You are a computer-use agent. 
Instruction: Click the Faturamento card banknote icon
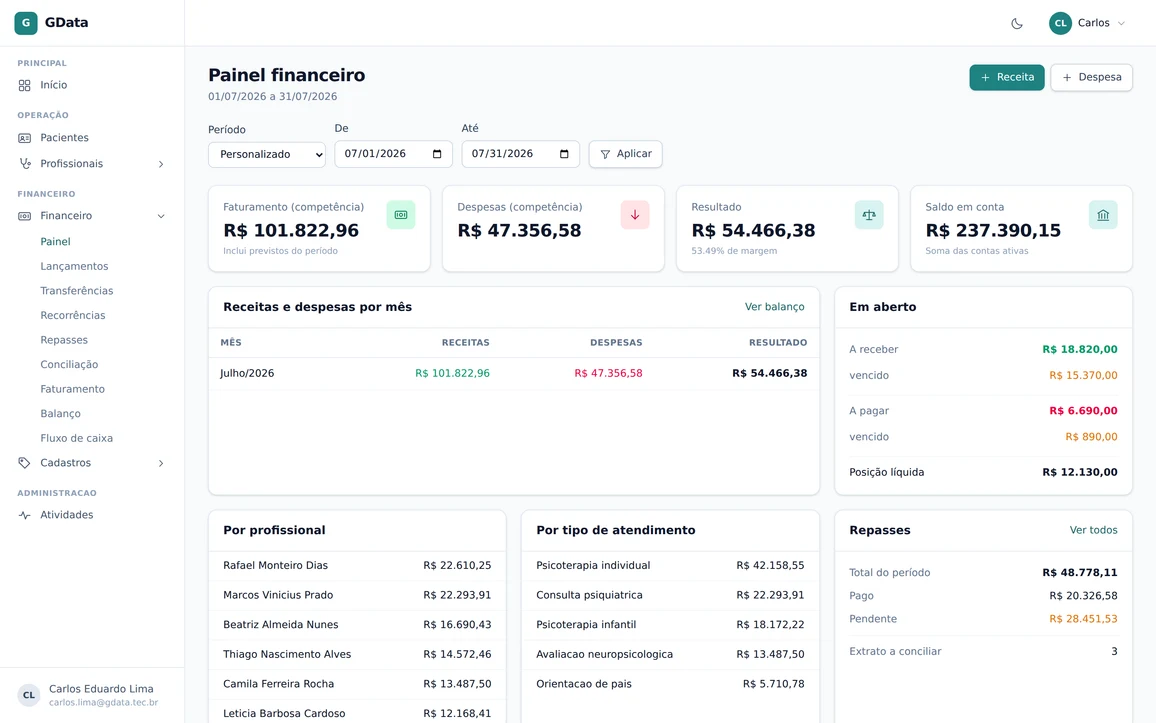click(x=401, y=215)
